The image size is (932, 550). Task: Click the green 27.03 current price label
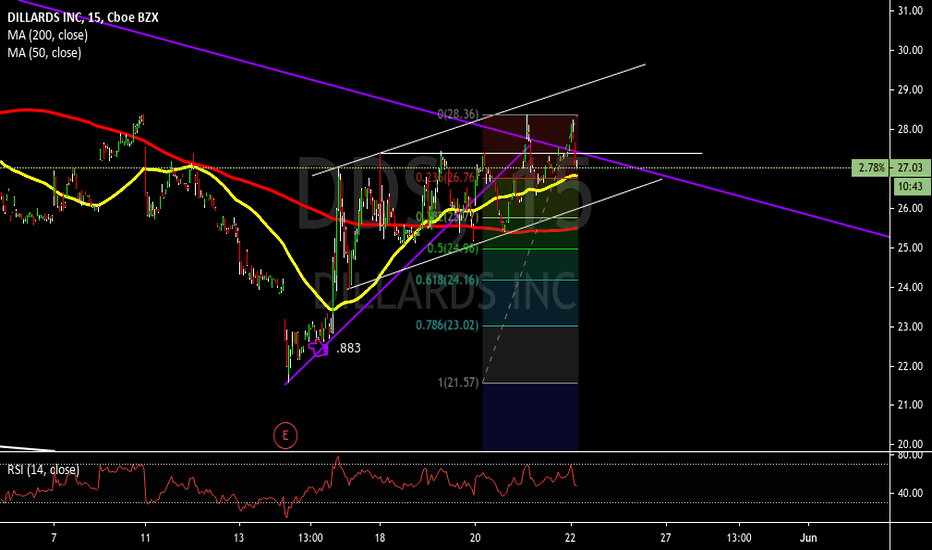(x=910, y=168)
